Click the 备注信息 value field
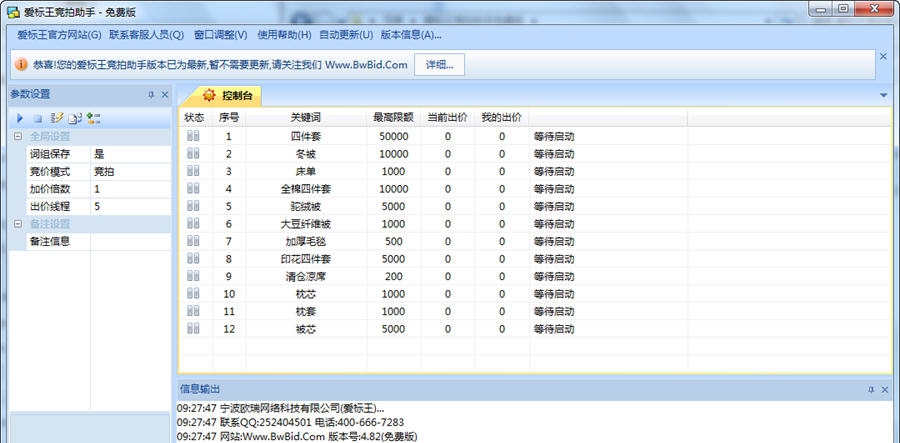The height and width of the screenshot is (443, 900). [130, 241]
